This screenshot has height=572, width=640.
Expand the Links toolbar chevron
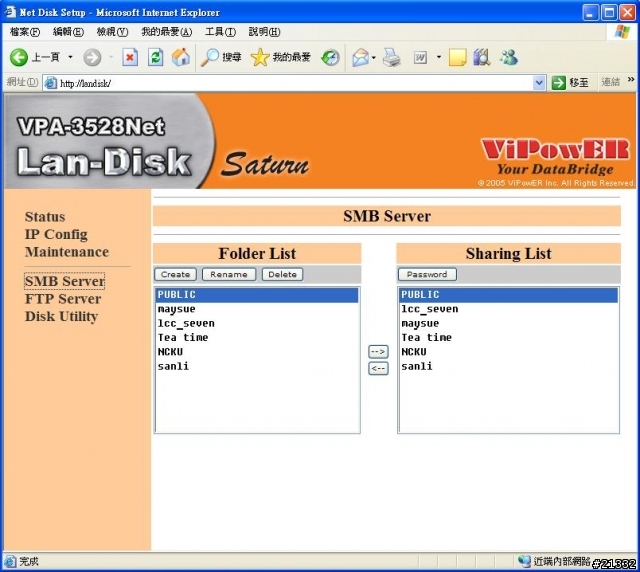631,80
